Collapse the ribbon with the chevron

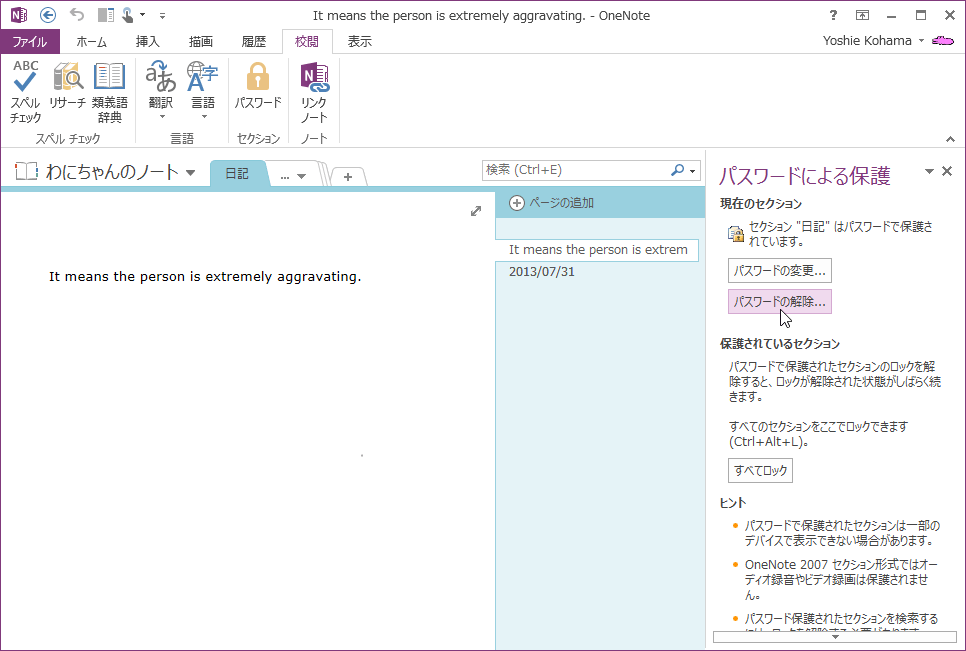click(x=951, y=140)
